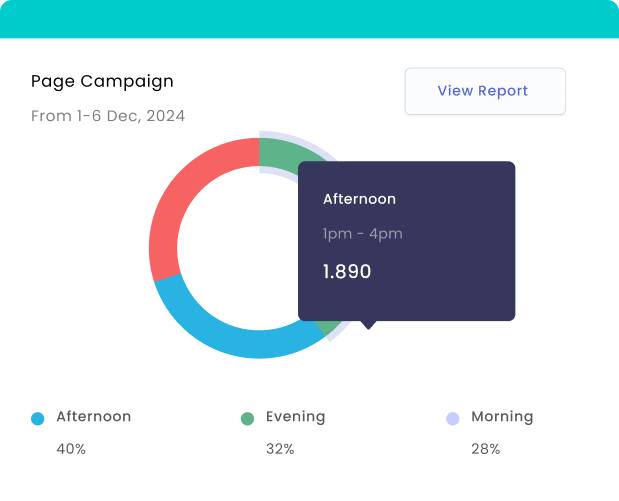This screenshot has height=501, width=619.
Task: Select the Morning legend label
Action: coord(502,417)
